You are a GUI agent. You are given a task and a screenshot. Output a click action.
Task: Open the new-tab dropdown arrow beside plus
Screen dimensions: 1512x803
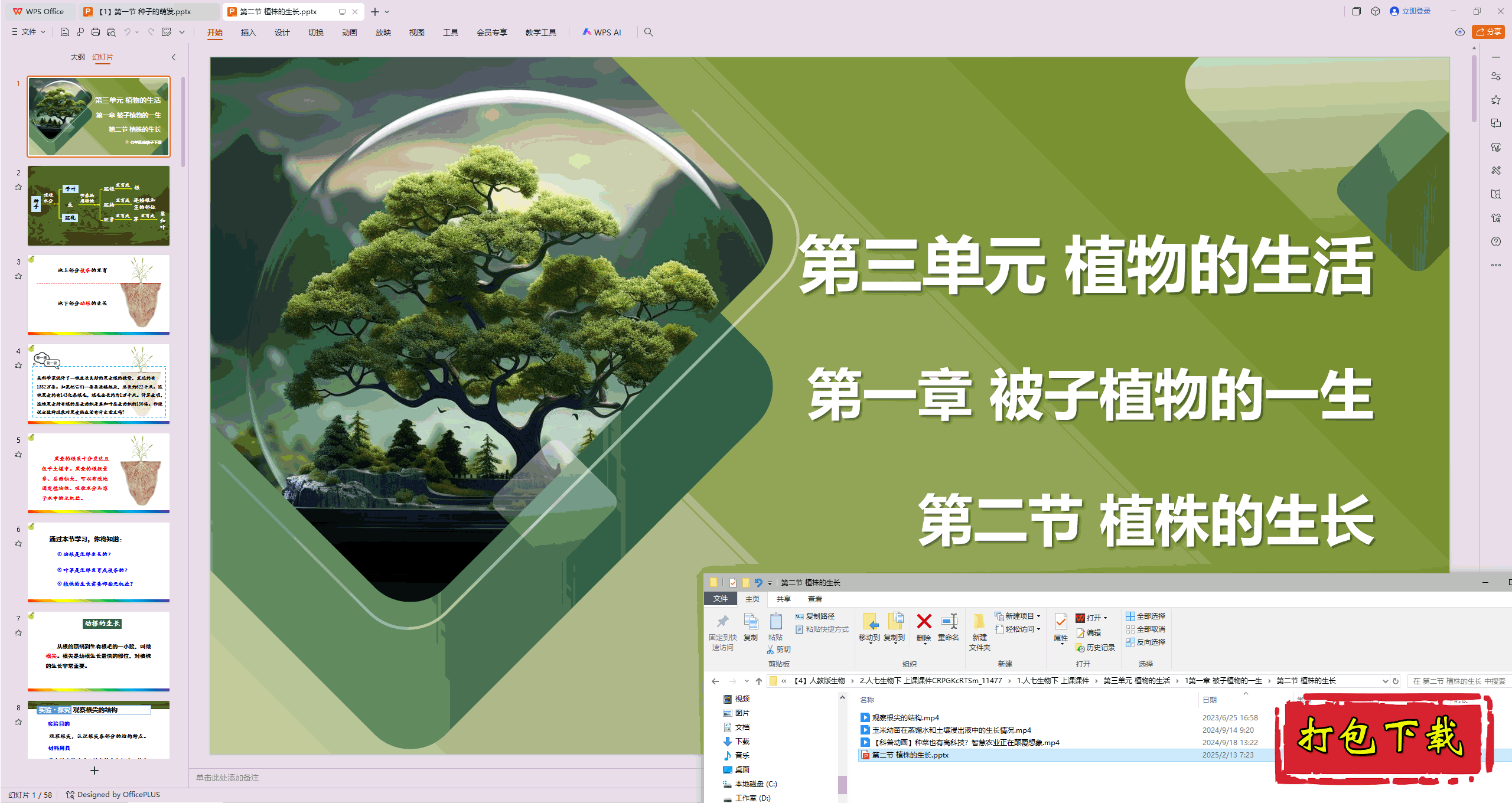tap(387, 12)
